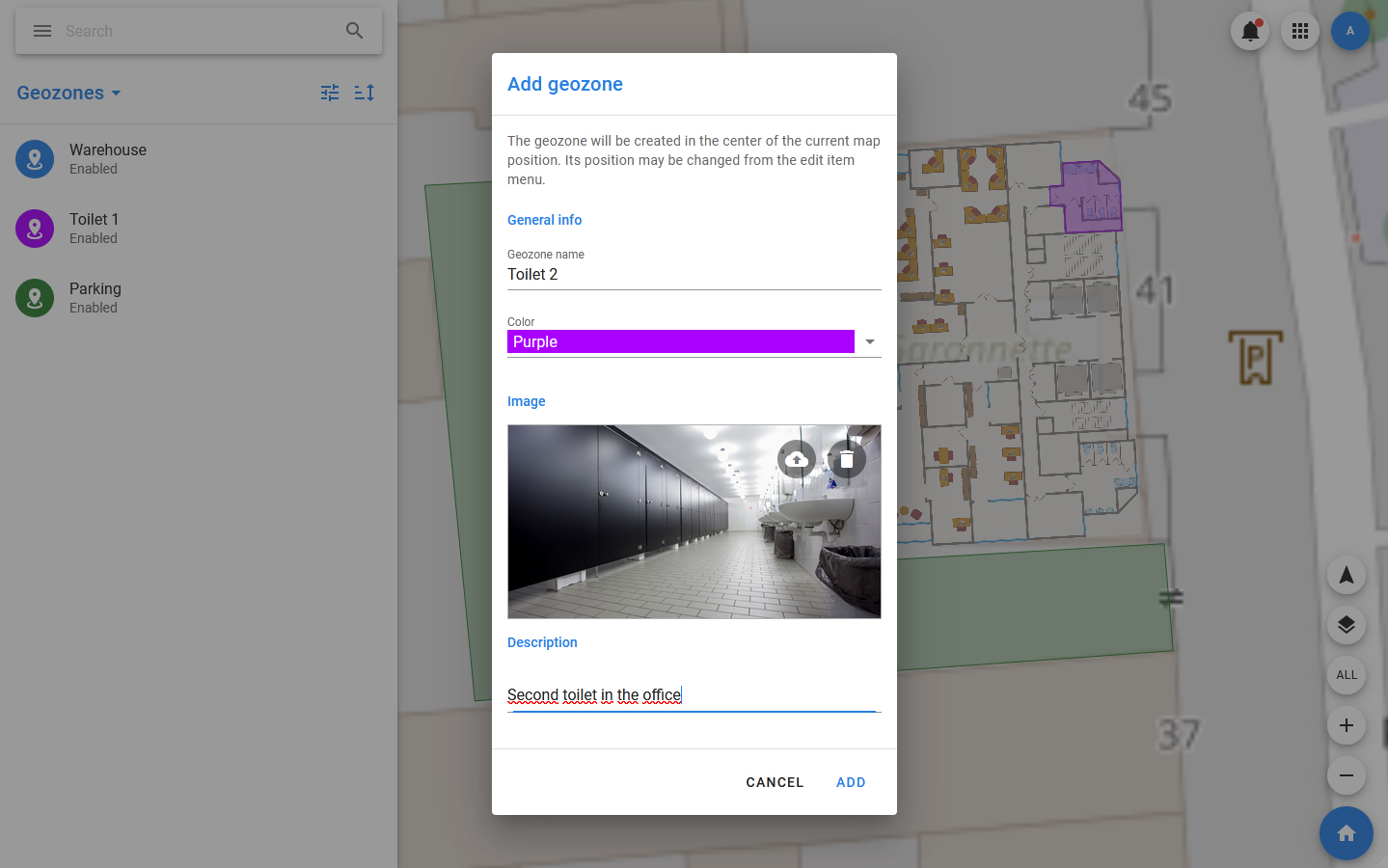Click the home floating button
Screen dimensions: 1388x868
[1346, 833]
